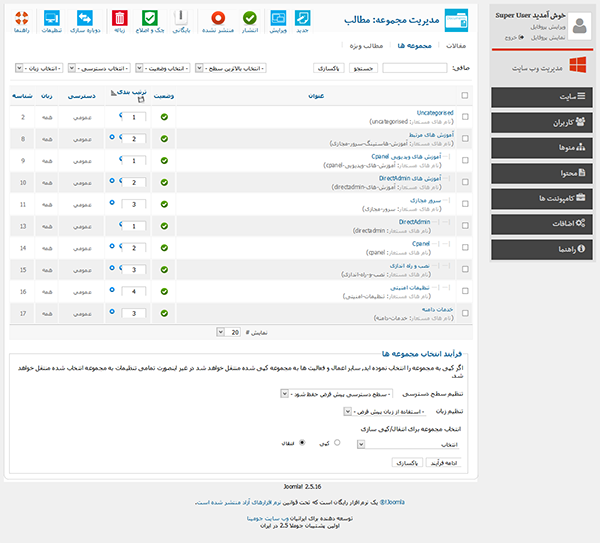Open the تنظیم زبان batch dropdown

coord(385,412)
